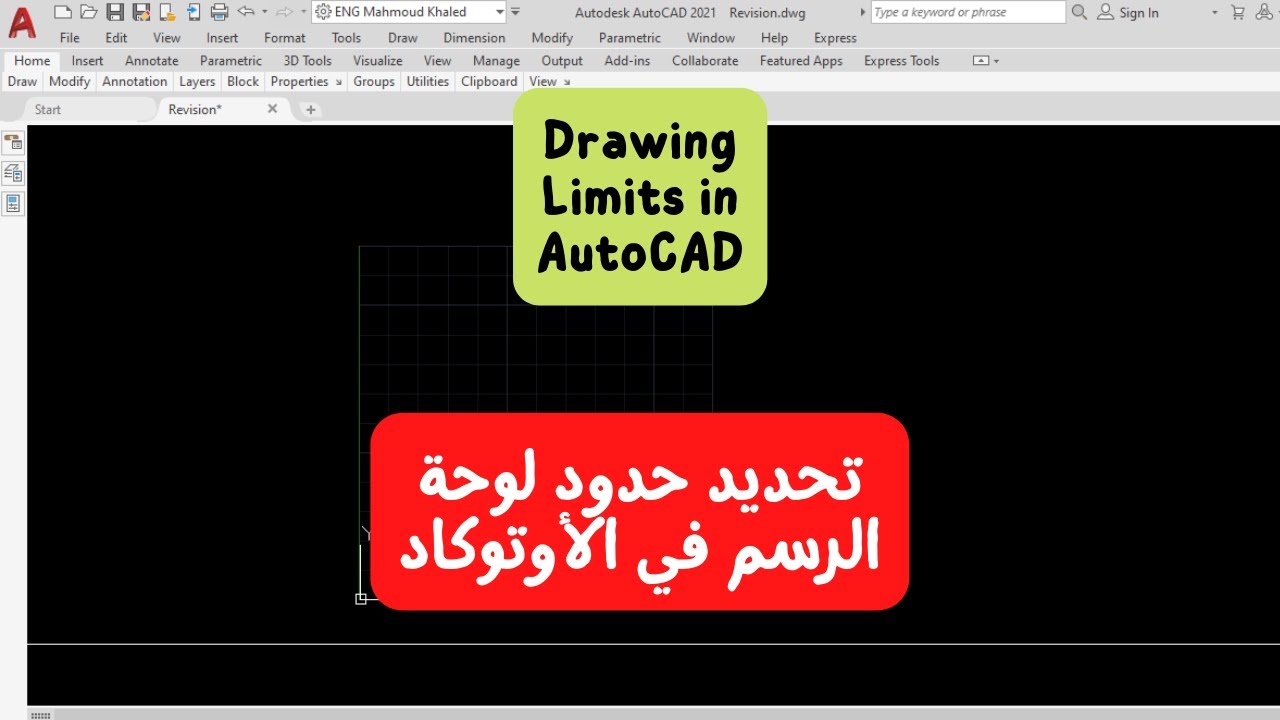
Task: Open the ENG Mahmoud Khaled workspace dropdown
Action: click(x=500, y=11)
